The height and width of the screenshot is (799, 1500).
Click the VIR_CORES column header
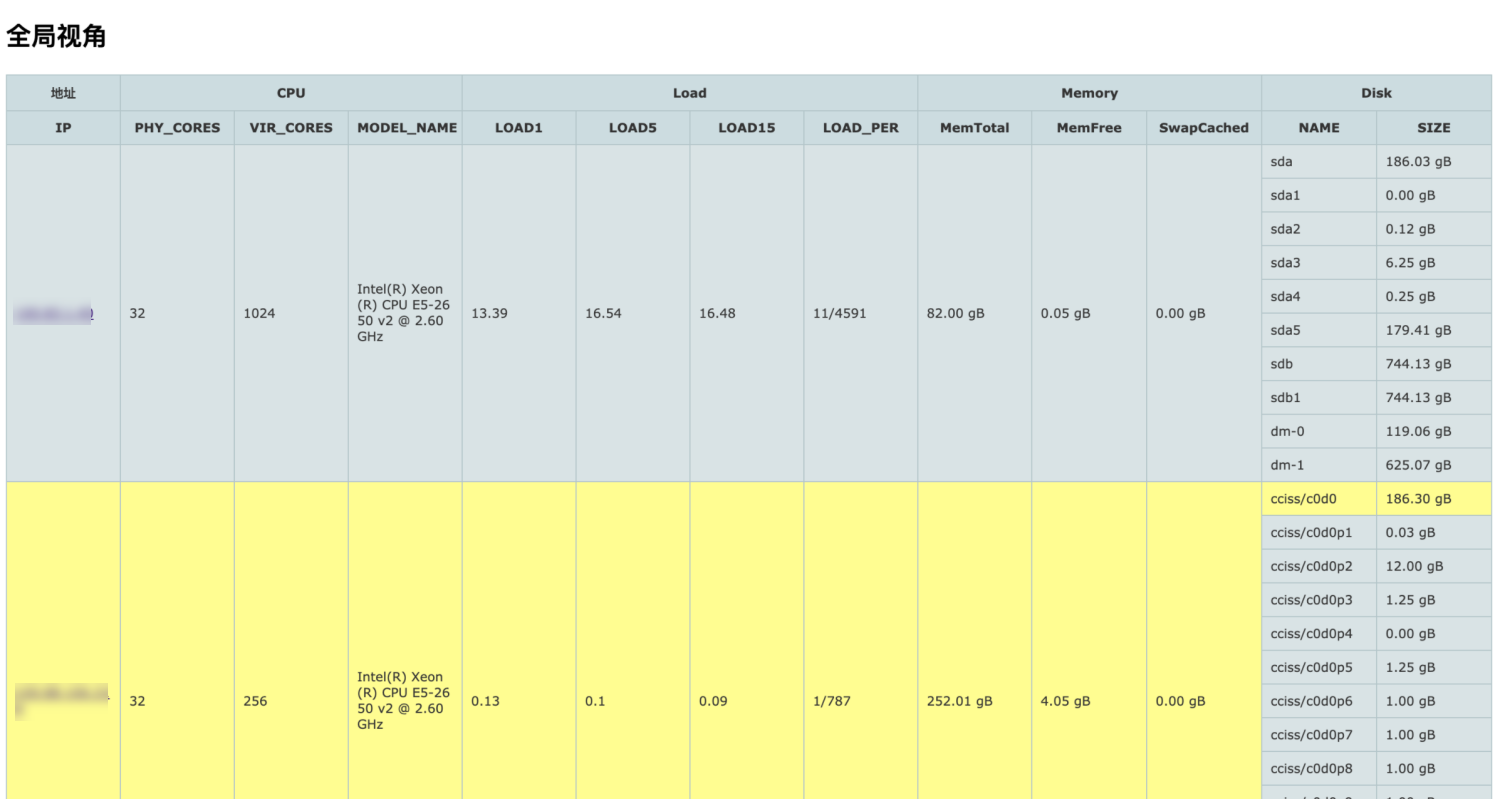click(291, 128)
